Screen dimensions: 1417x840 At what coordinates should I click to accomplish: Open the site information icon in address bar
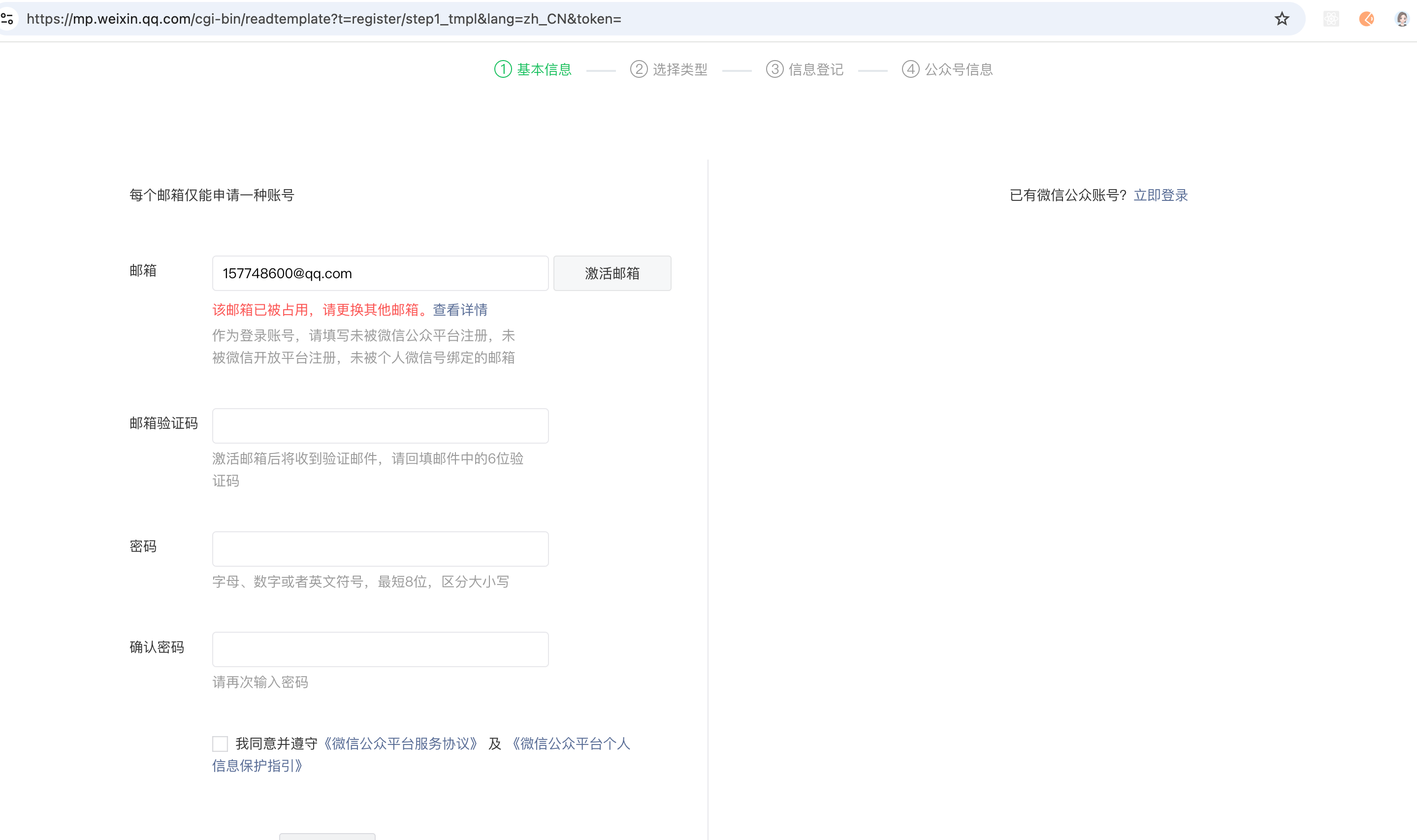7,19
